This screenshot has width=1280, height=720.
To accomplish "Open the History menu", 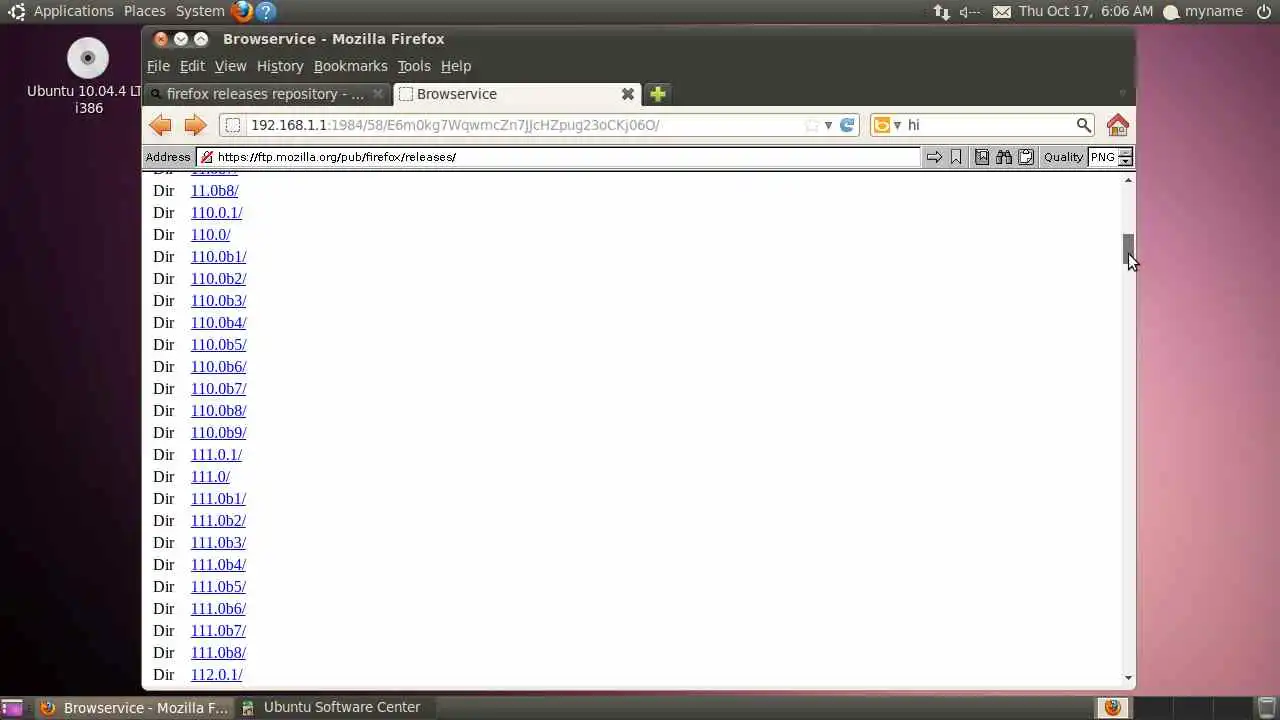I will pyautogui.click(x=280, y=66).
